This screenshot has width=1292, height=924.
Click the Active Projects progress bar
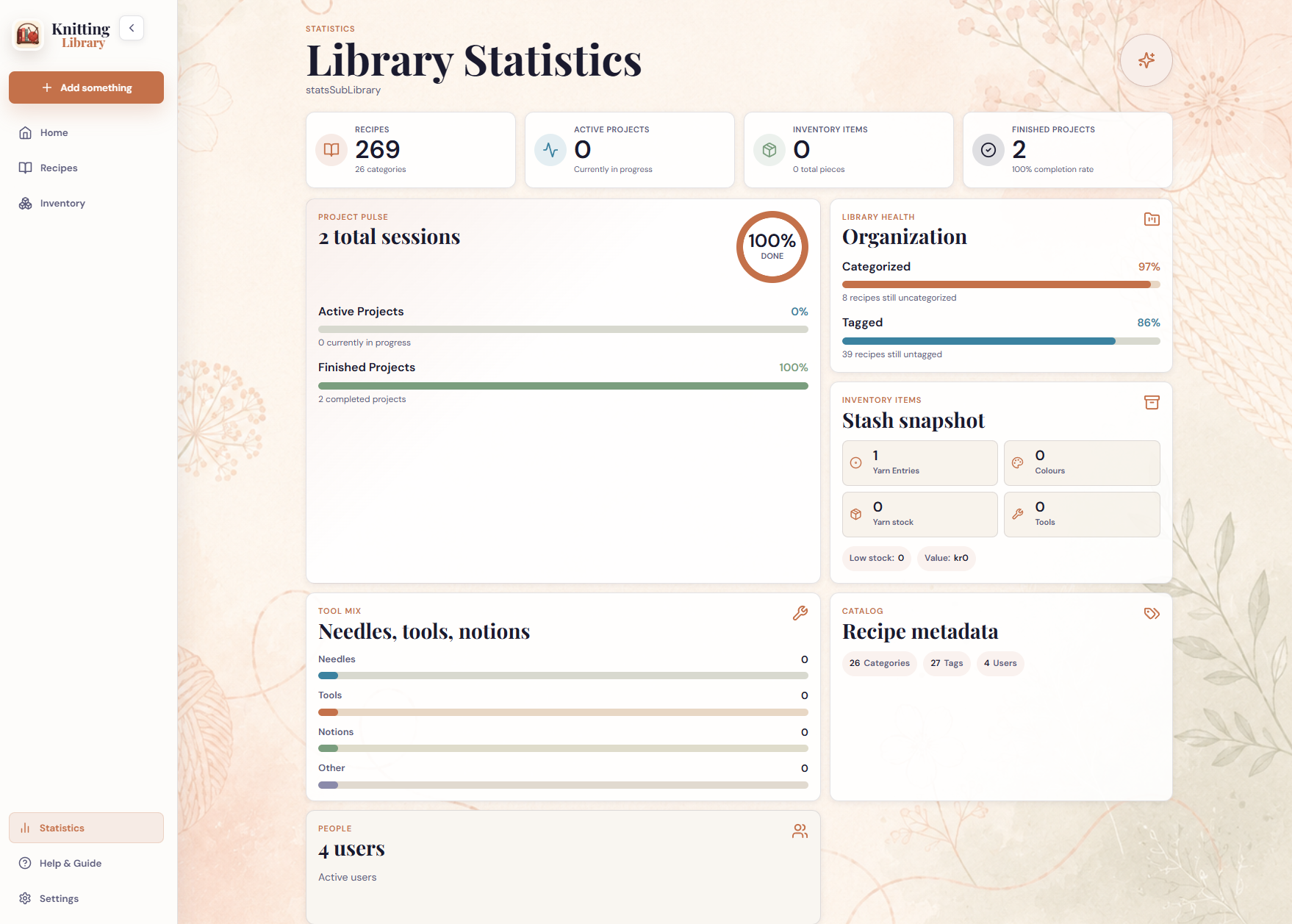coord(563,329)
